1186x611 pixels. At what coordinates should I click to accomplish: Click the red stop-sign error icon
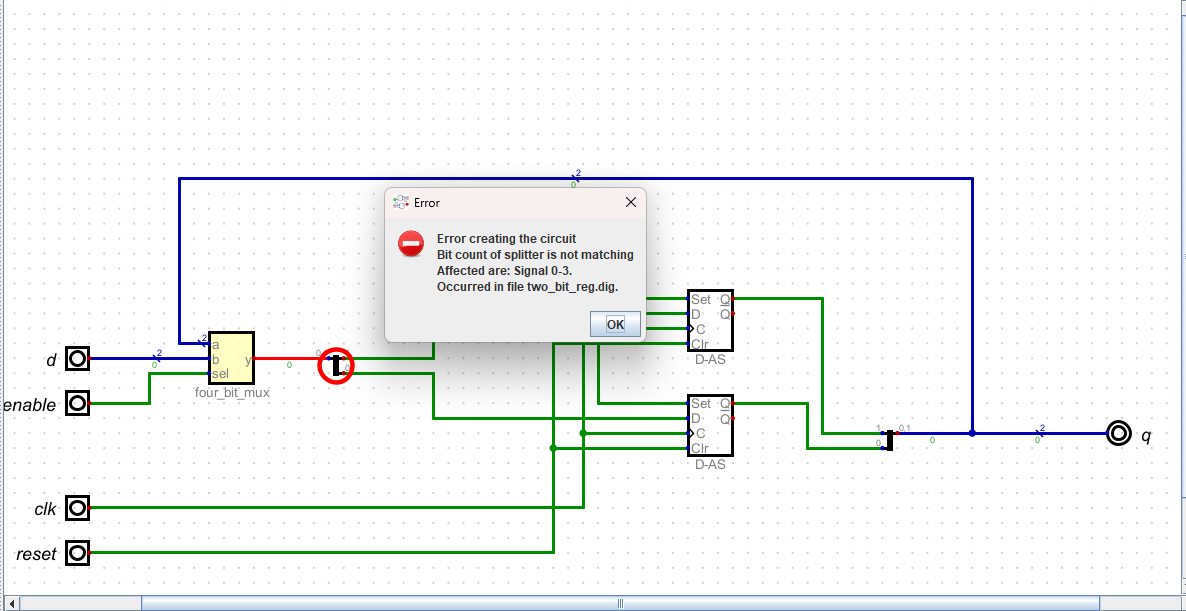(x=410, y=243)
